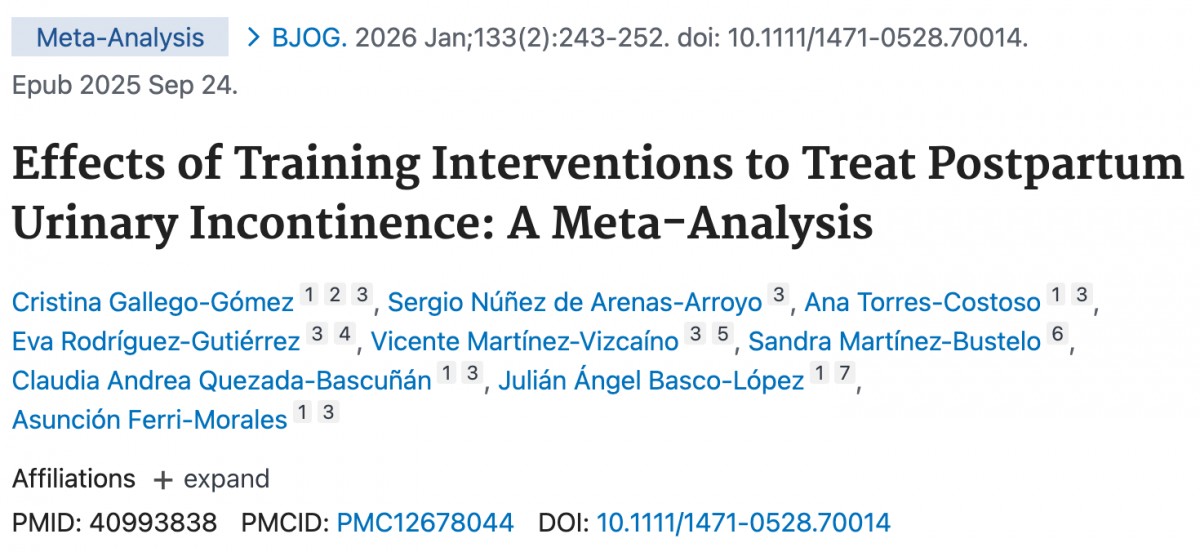The height and width of the screenshot is (552, 1200).
Task: Expand the Affiliations section
Action: [211, 479]
